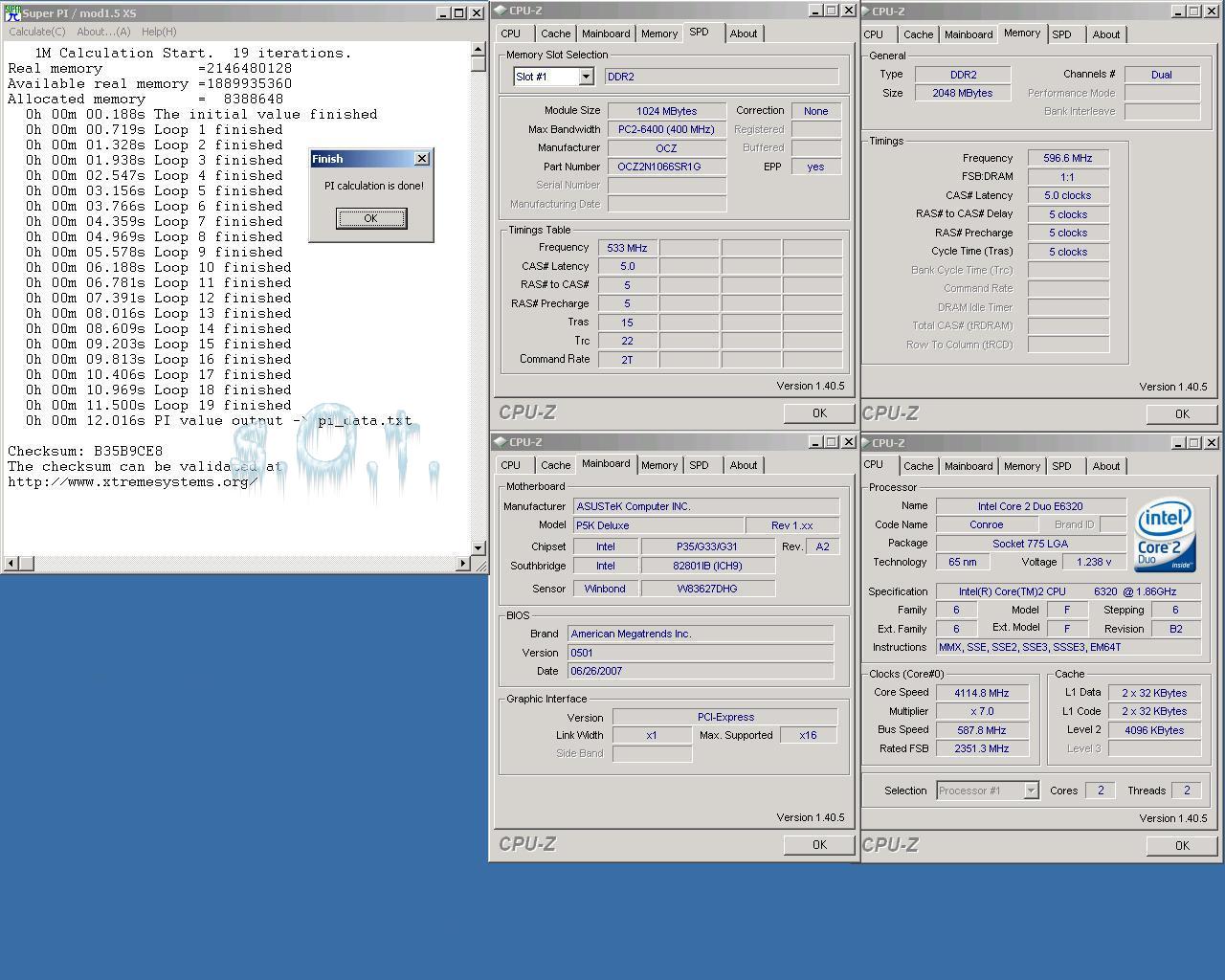Image resolution: width=1225 pixels, height=980 pixels.
Task: Minimize the Mainboard CPU-Z window
Action: 814,442
